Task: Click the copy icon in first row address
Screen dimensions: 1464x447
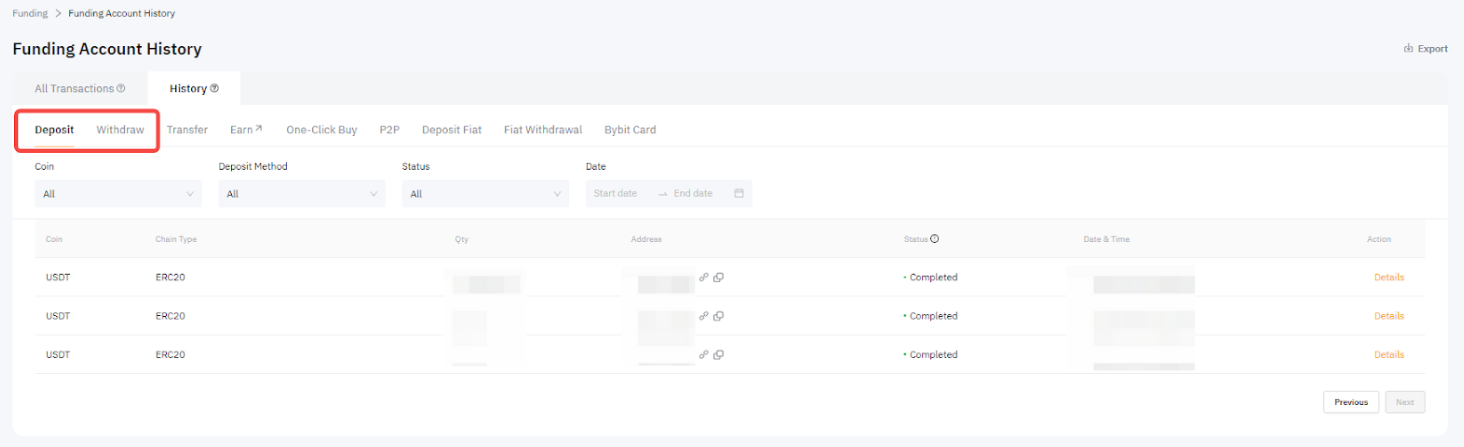Action: click(719, 277)
